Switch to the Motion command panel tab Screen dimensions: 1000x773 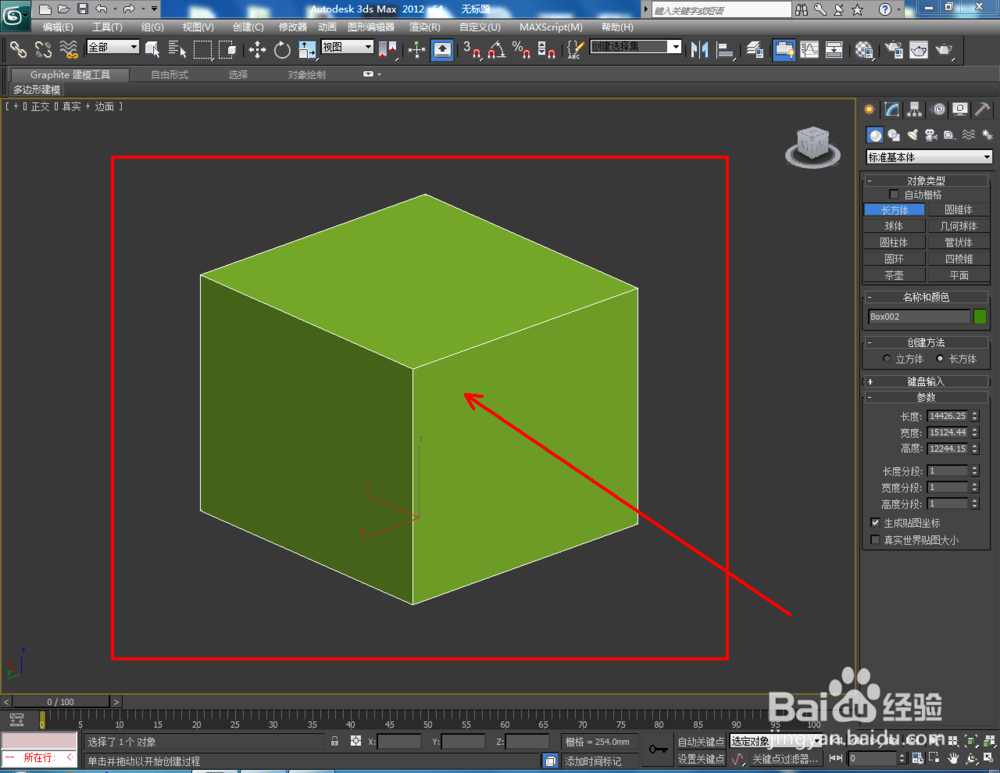click(x=938, y=110)
